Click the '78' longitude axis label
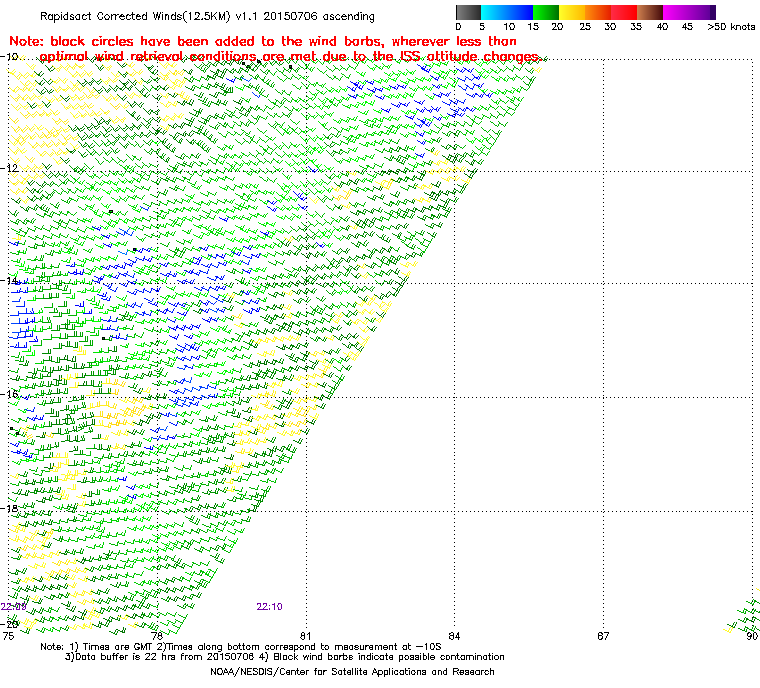Image resolution: width=760 pixels, height=688 pixels. point(157,636)
